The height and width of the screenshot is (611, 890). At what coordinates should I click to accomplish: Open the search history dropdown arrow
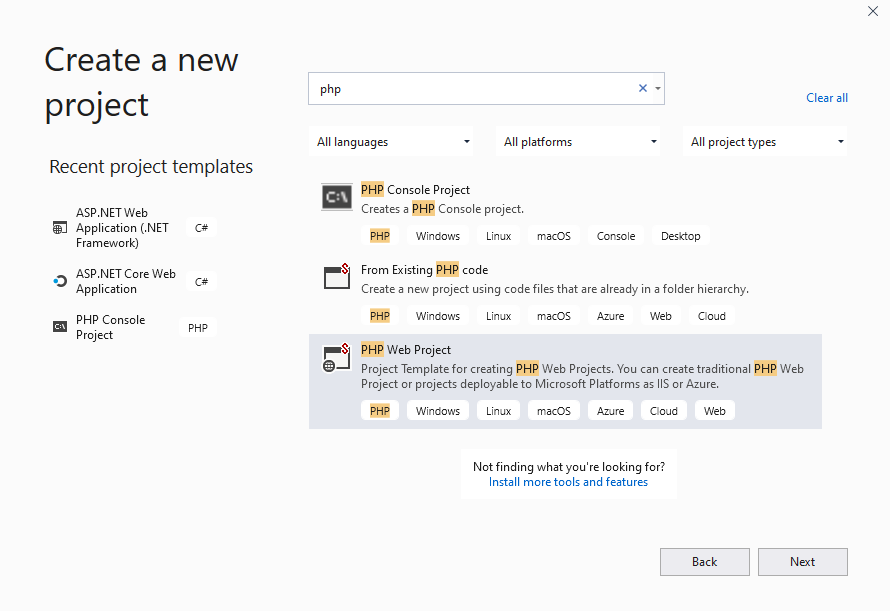point(657,89)
